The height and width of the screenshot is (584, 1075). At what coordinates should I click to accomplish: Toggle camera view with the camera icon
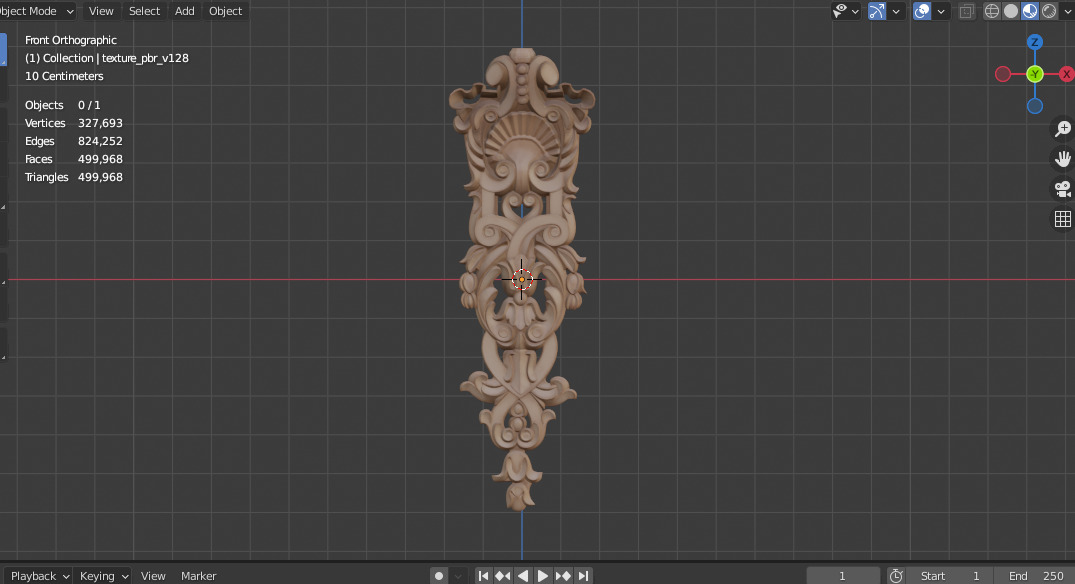[1063, 189]
